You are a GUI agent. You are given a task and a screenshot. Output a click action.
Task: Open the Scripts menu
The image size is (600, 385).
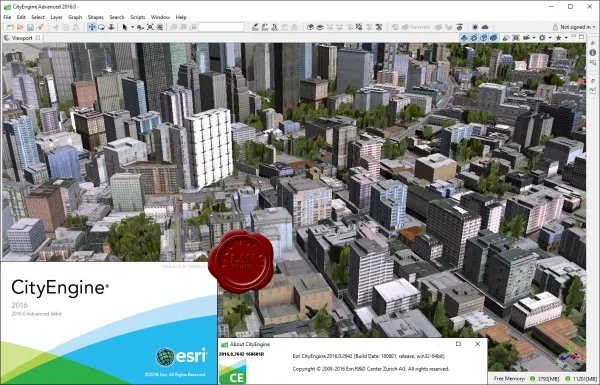pyautogui.click(x=137, y=17)
